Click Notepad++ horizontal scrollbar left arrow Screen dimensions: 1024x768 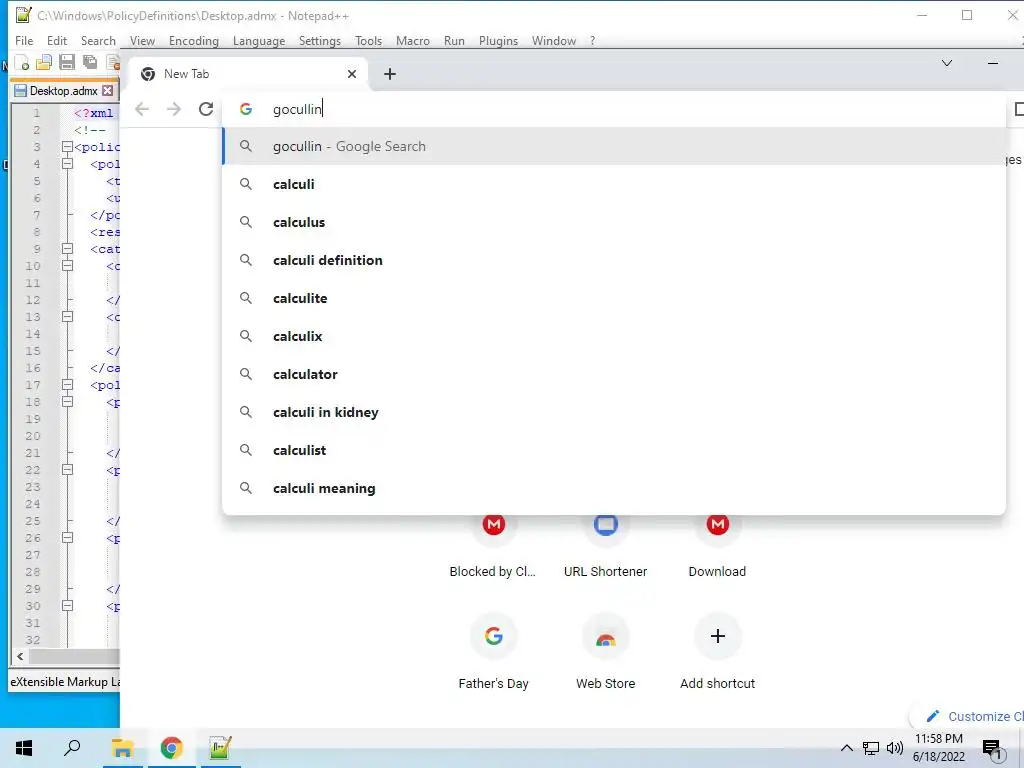point(20,656)
